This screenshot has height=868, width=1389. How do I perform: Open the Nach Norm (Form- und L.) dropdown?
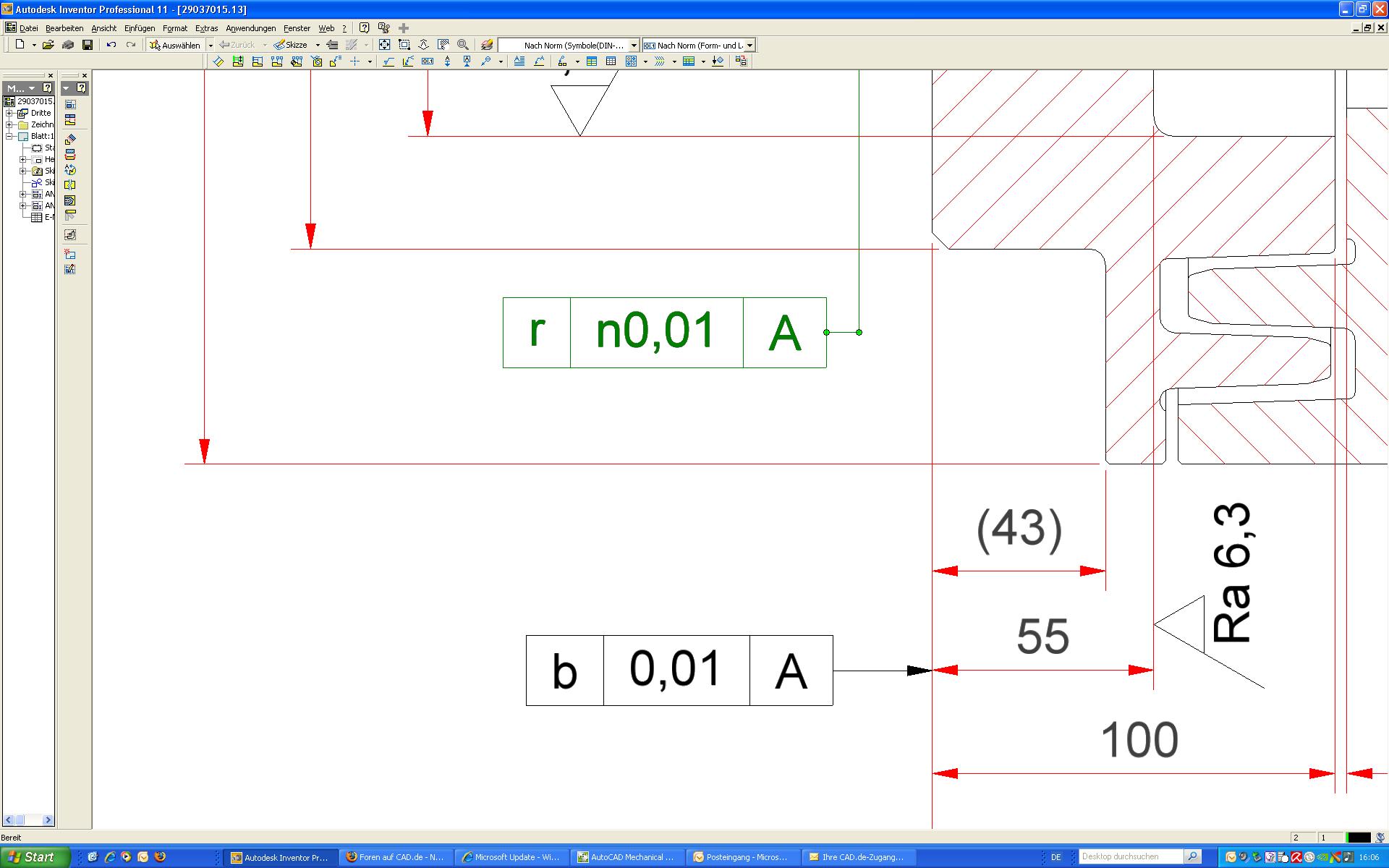tap(749, 45)
